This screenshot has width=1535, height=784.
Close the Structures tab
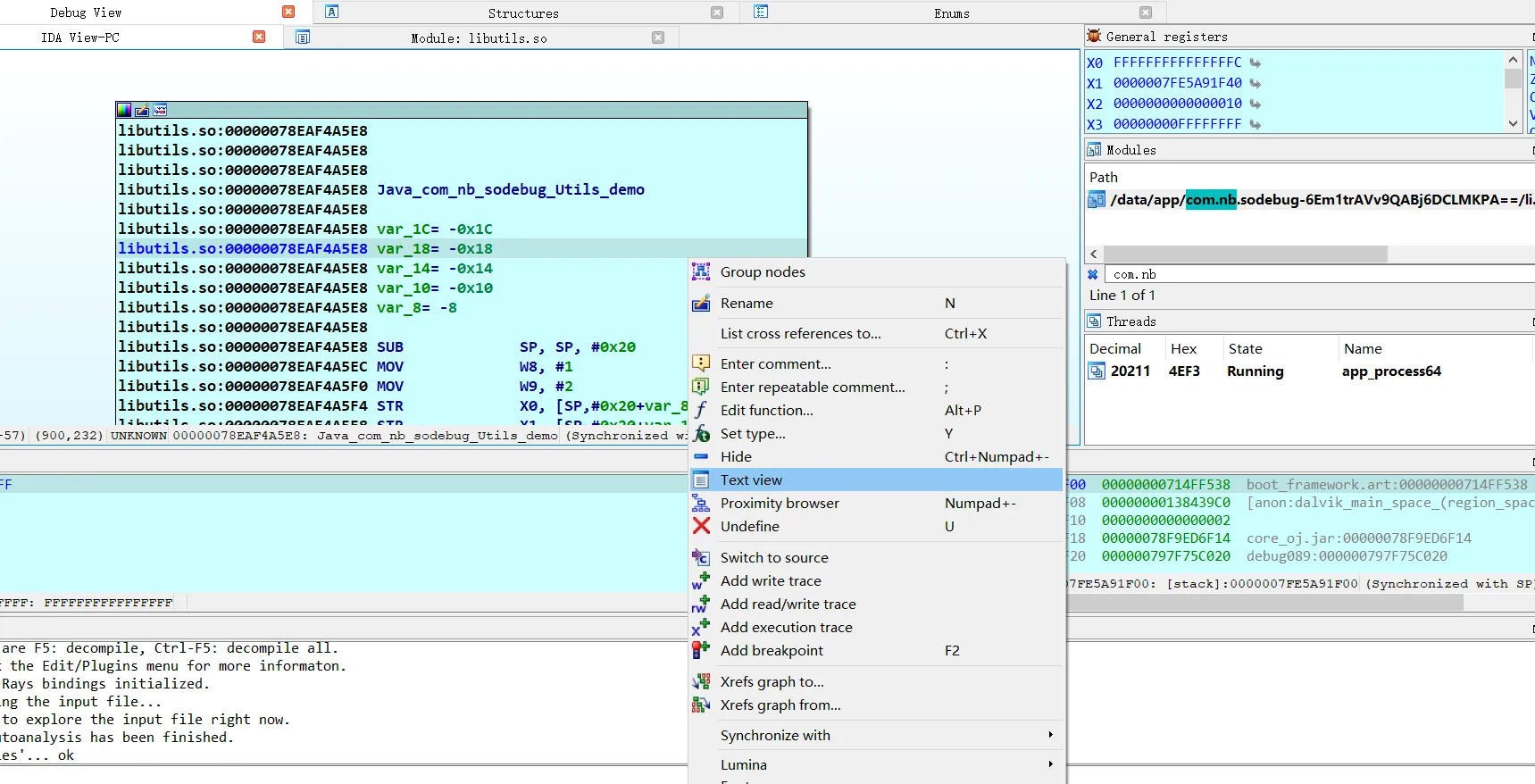click(717, 13)
